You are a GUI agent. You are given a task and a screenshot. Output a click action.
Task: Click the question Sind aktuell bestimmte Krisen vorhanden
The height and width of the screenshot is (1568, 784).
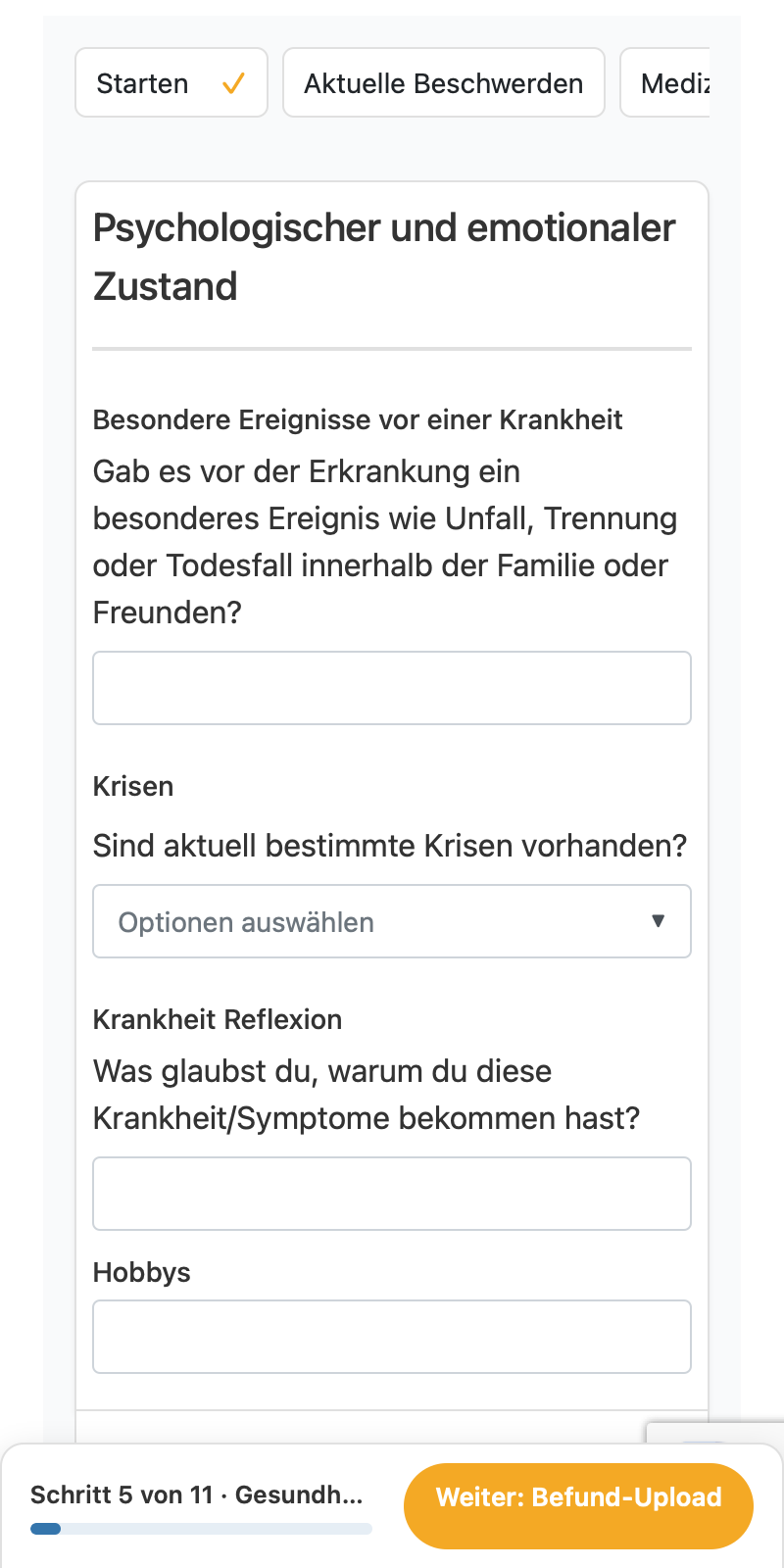coord(390,845)
